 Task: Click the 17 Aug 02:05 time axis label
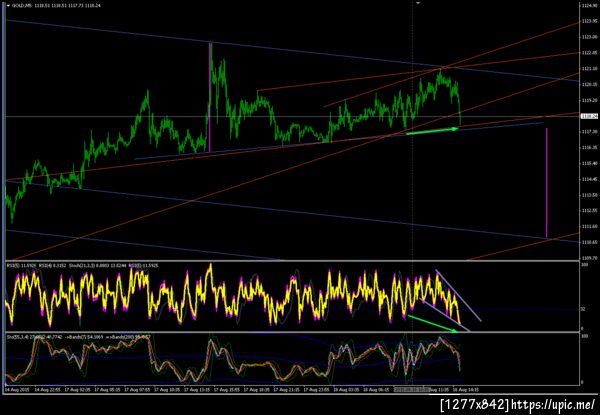pos(75,390)
